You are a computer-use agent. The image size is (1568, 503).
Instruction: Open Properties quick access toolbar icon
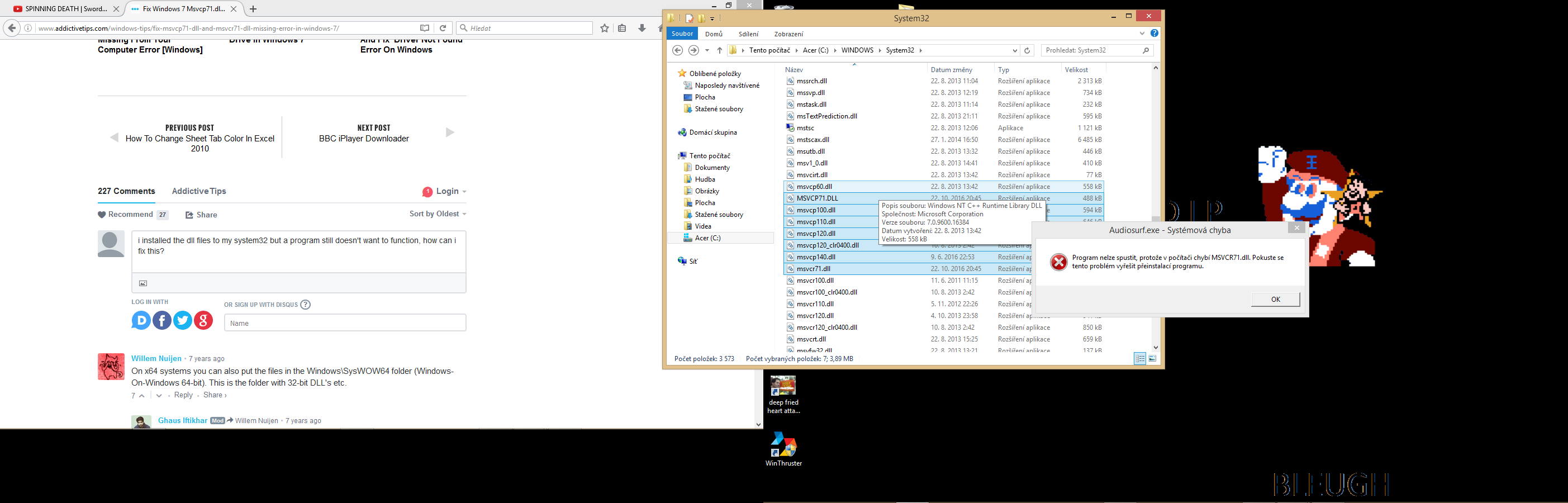pyautogui.click(x=689, y=18)
